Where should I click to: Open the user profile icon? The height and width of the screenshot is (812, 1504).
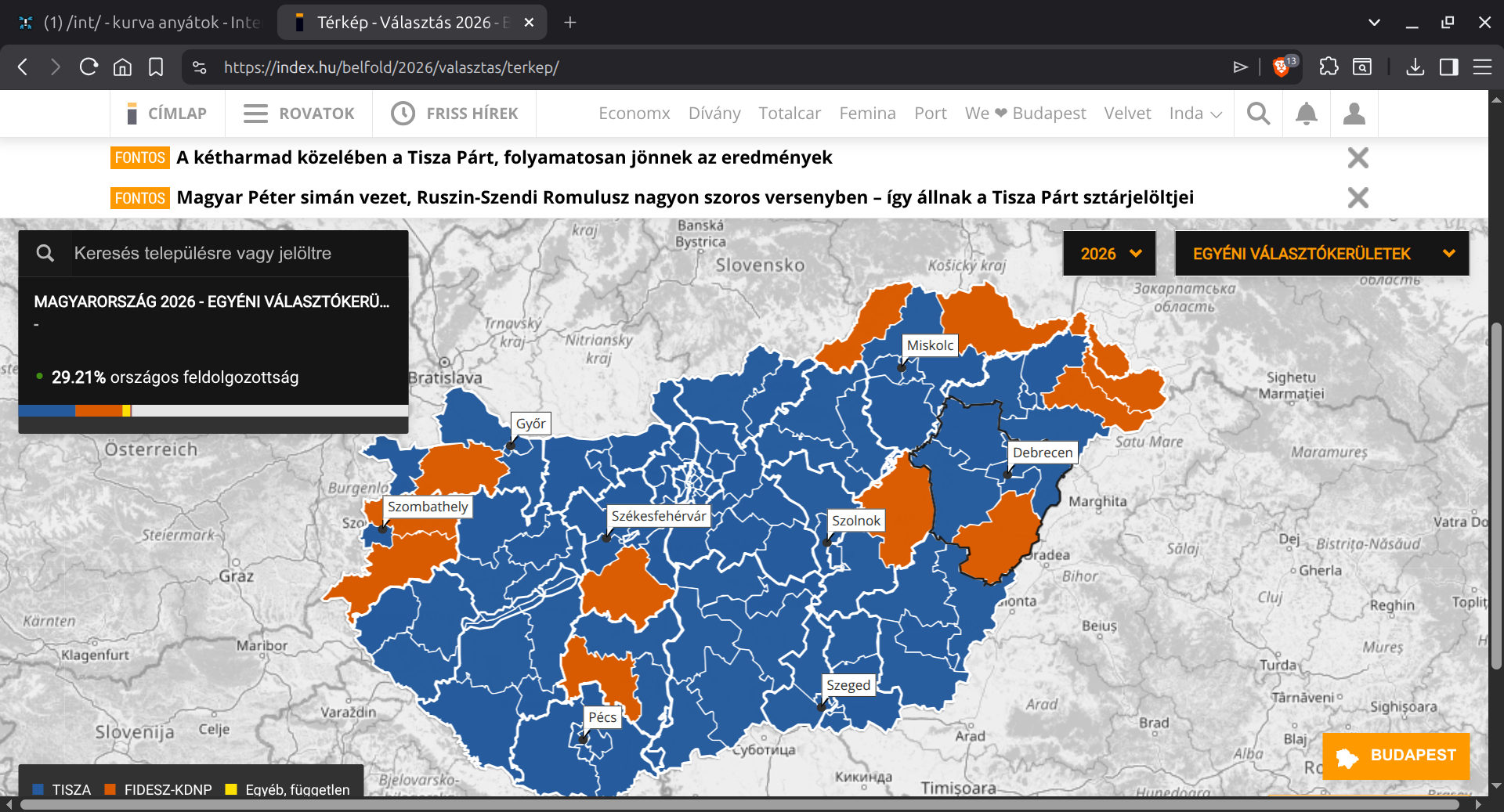click(x=1354, y=114)
